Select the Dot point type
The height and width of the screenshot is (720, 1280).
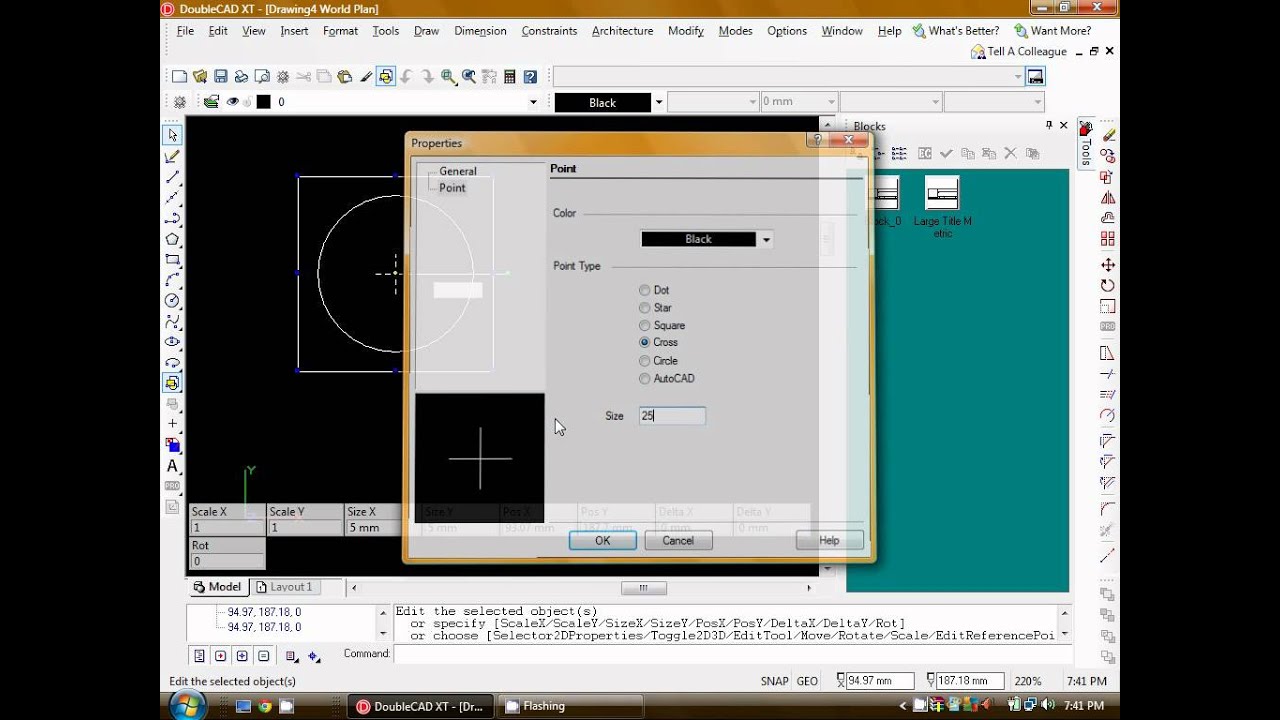644,290
